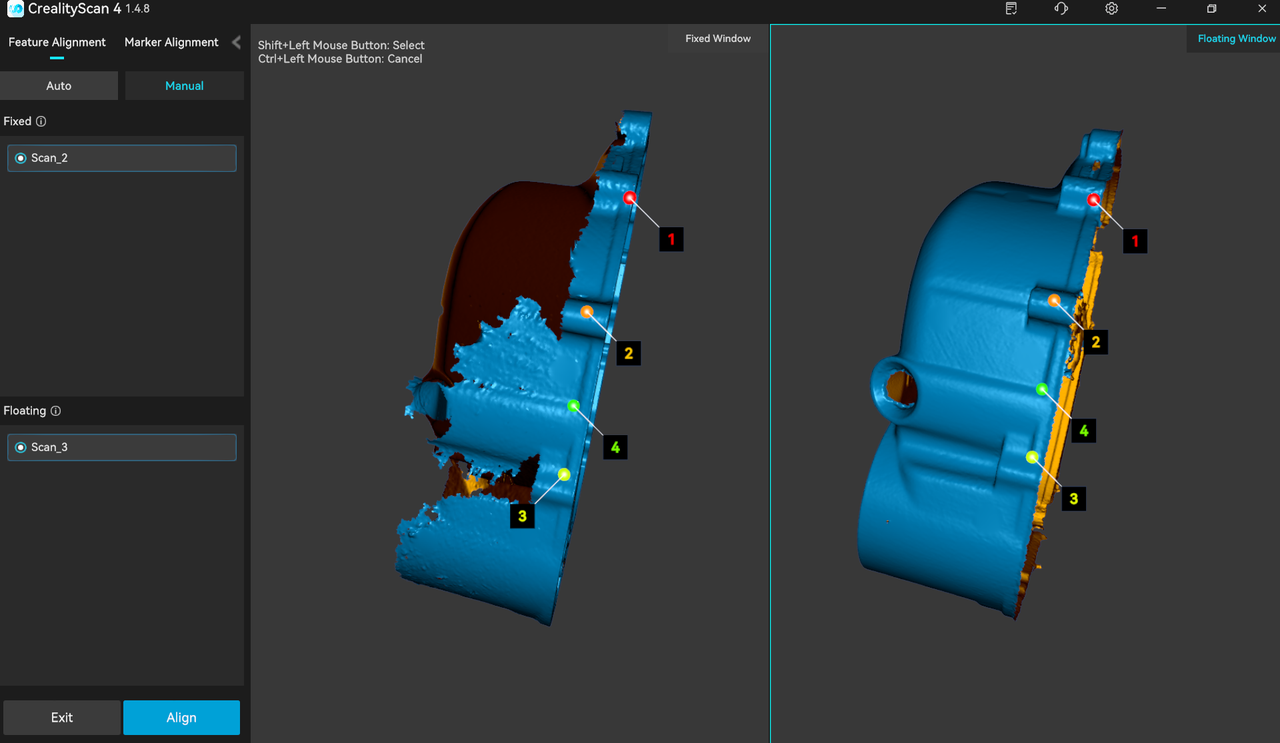
Task: Click the Floating Window label
Action: tap(1236, 39)
